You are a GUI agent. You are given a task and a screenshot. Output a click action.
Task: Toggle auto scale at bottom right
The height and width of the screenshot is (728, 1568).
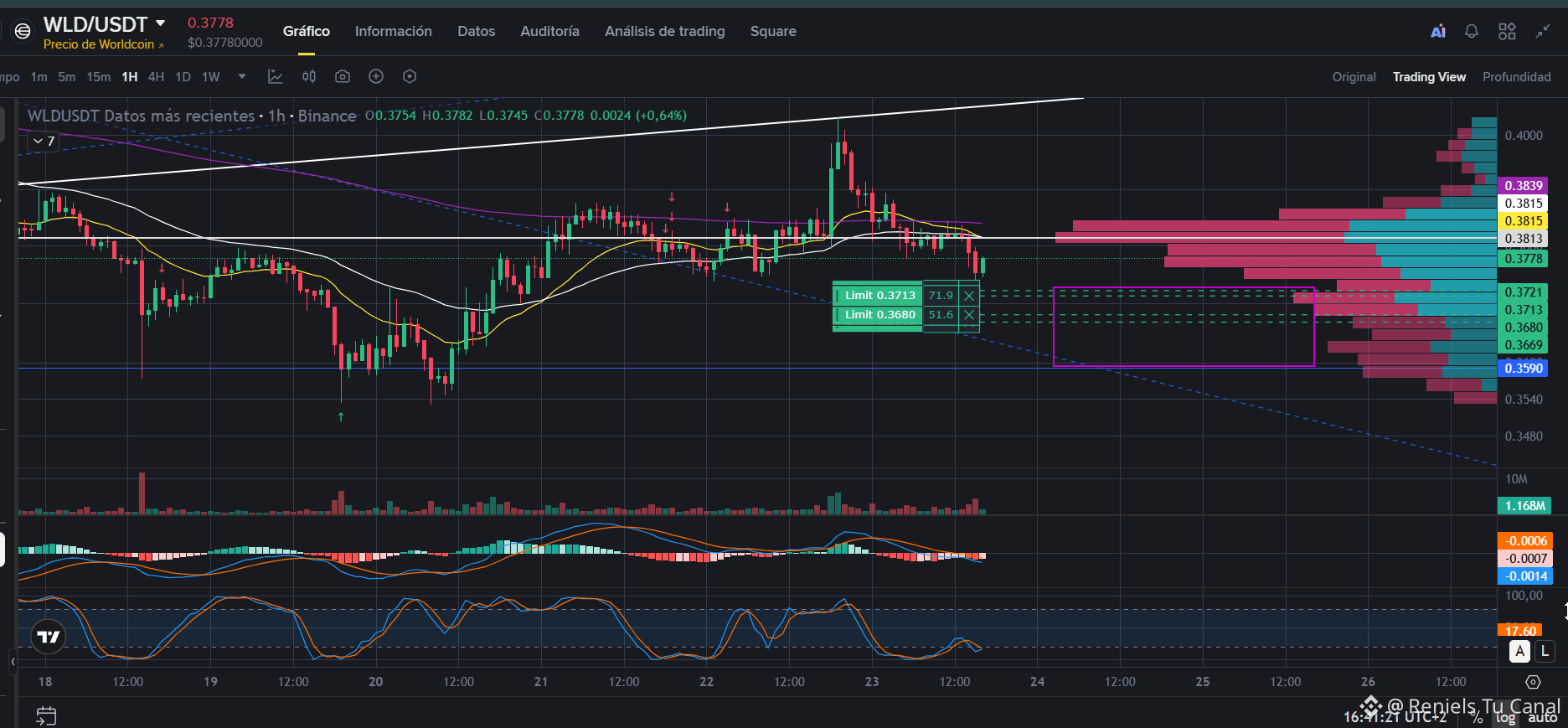point(1542,718)
